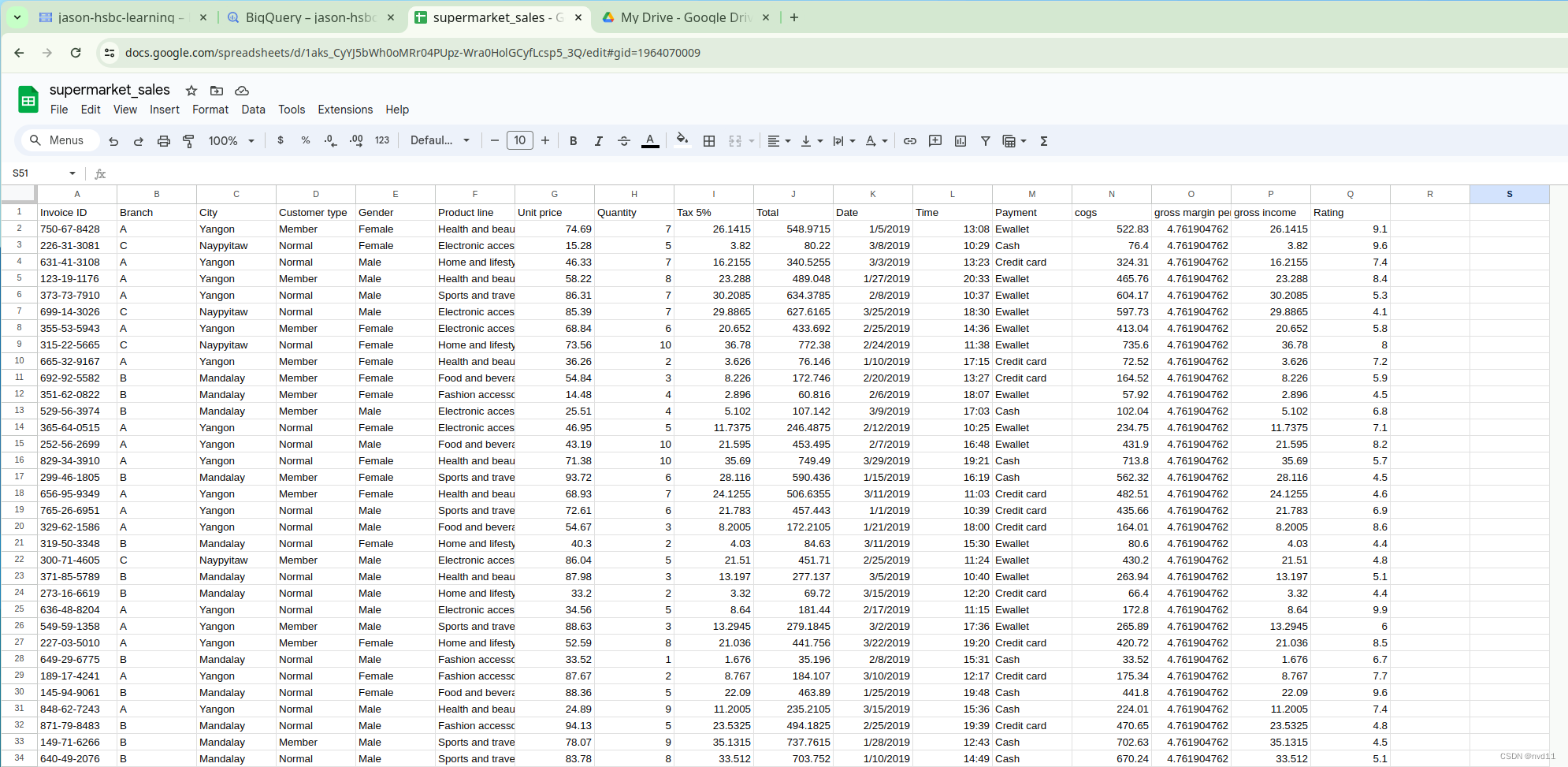Image resolution: width=1568 pixels, height=767 pixels.
Task: Increase font size plus button
Action: pyautogui.click(x=545, y=141)
